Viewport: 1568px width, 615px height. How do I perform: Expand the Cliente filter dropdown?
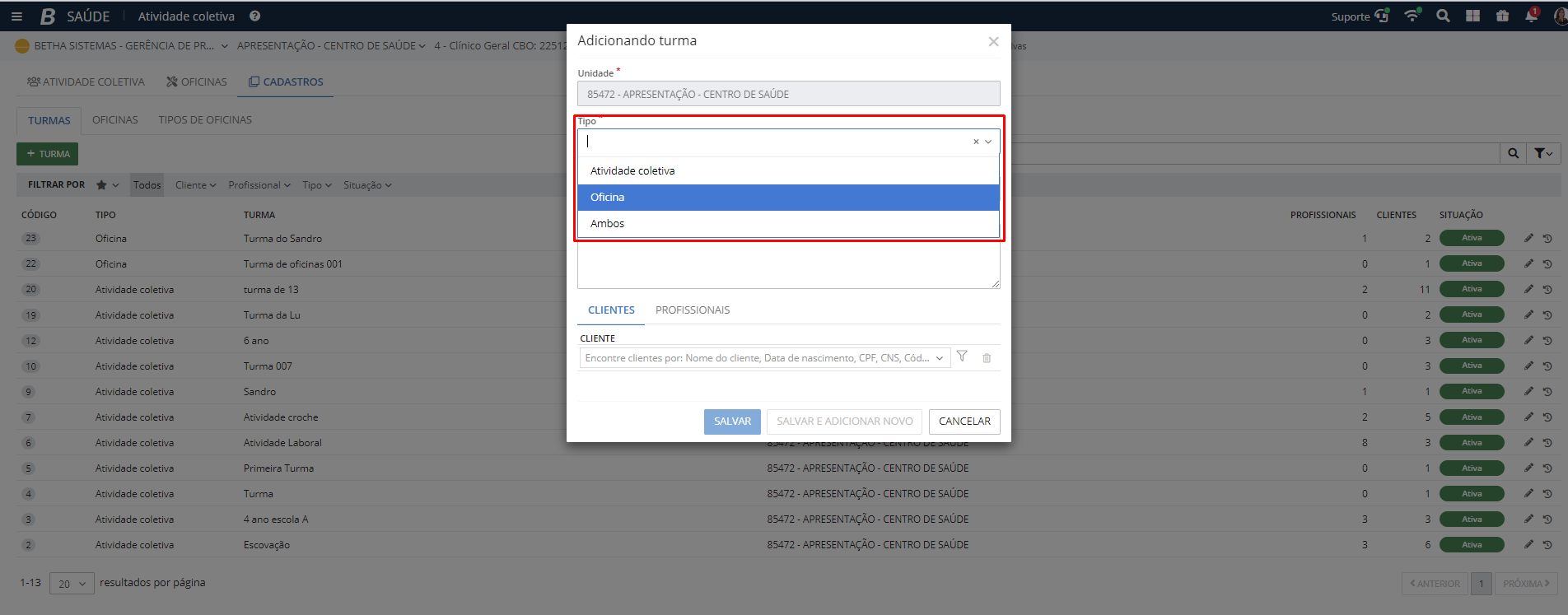[x=196, y=185]
